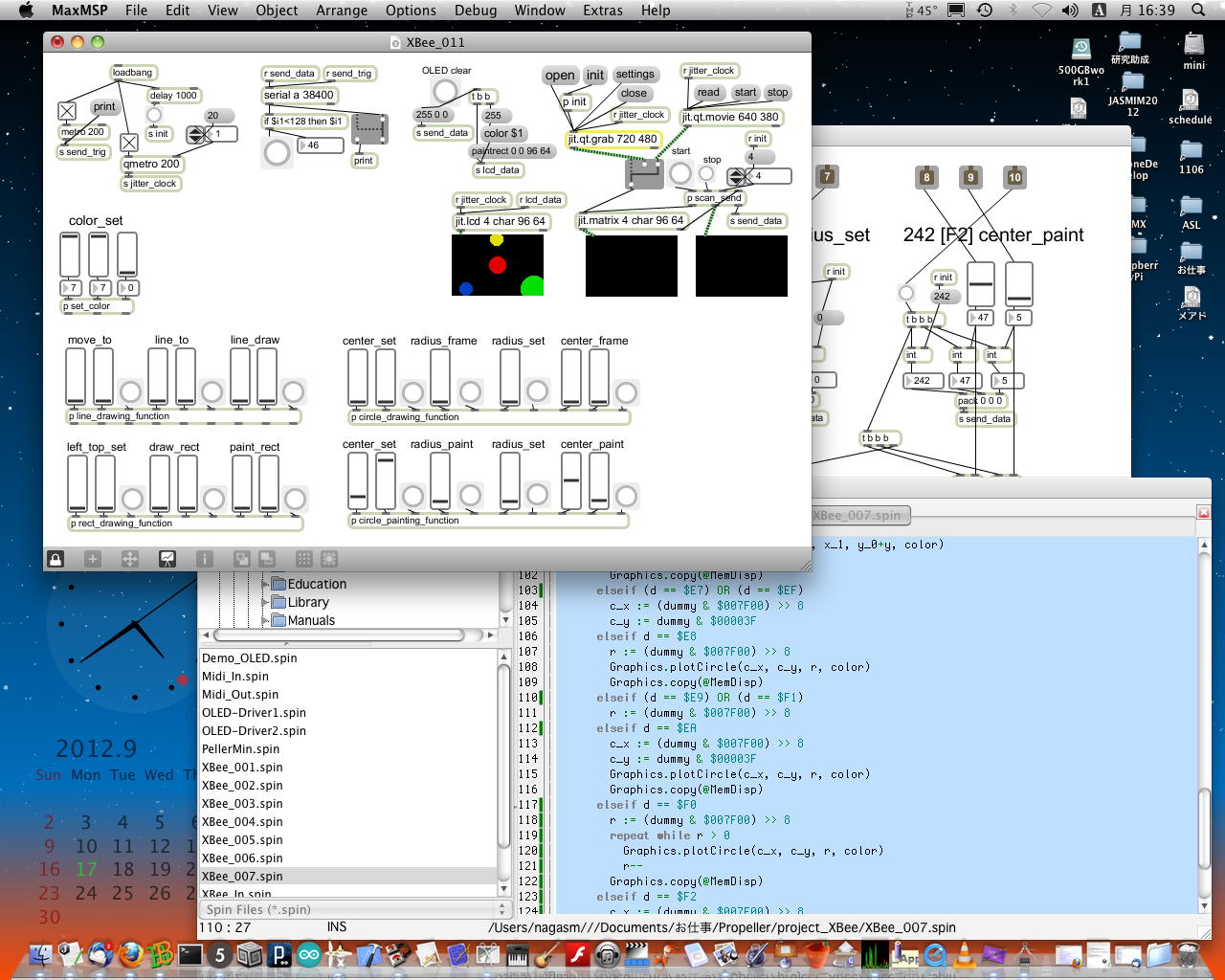Click the settings message box
The width and height of the screenshot is (1225, 980).
(635, 75)
